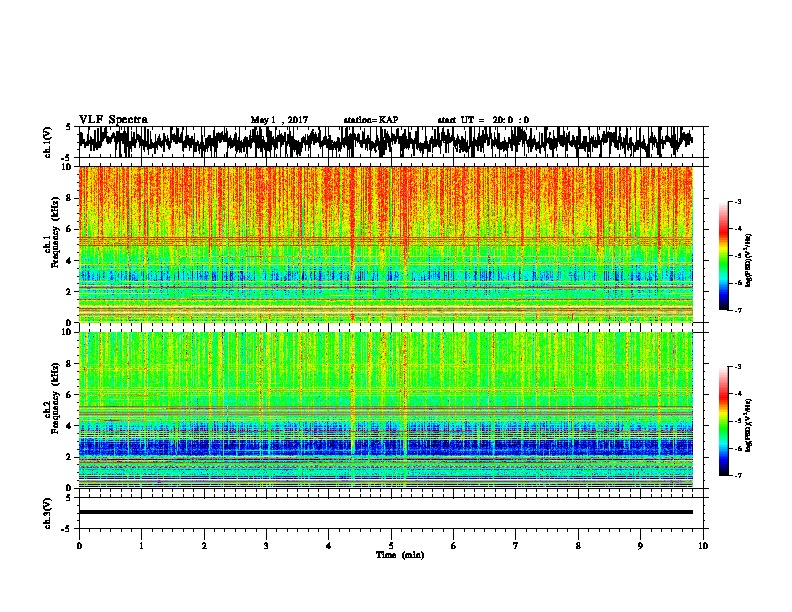Click the "Time (min)" axis label
Screen dimensions: 792x612
(400, 555)
